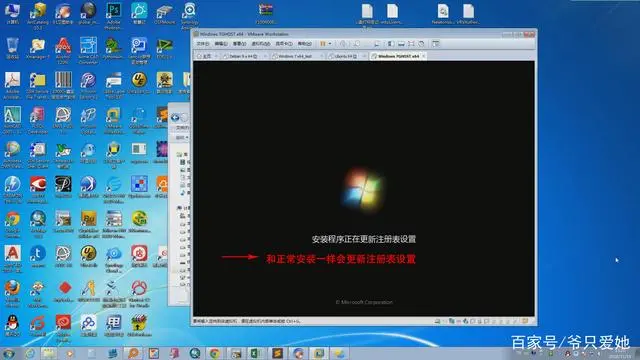Screen dimensions: 640x360
Task: Click the back arrow in the Explorer window behind
Action: (x=175, y=118)
